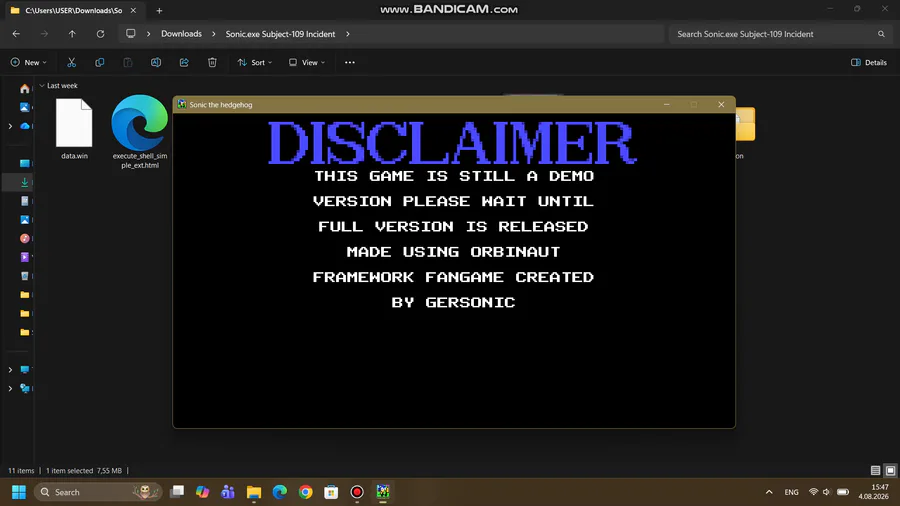The height and width of the screenshot is (506, 900).
Task: Select the data.win file
Action: click(74, 129)
